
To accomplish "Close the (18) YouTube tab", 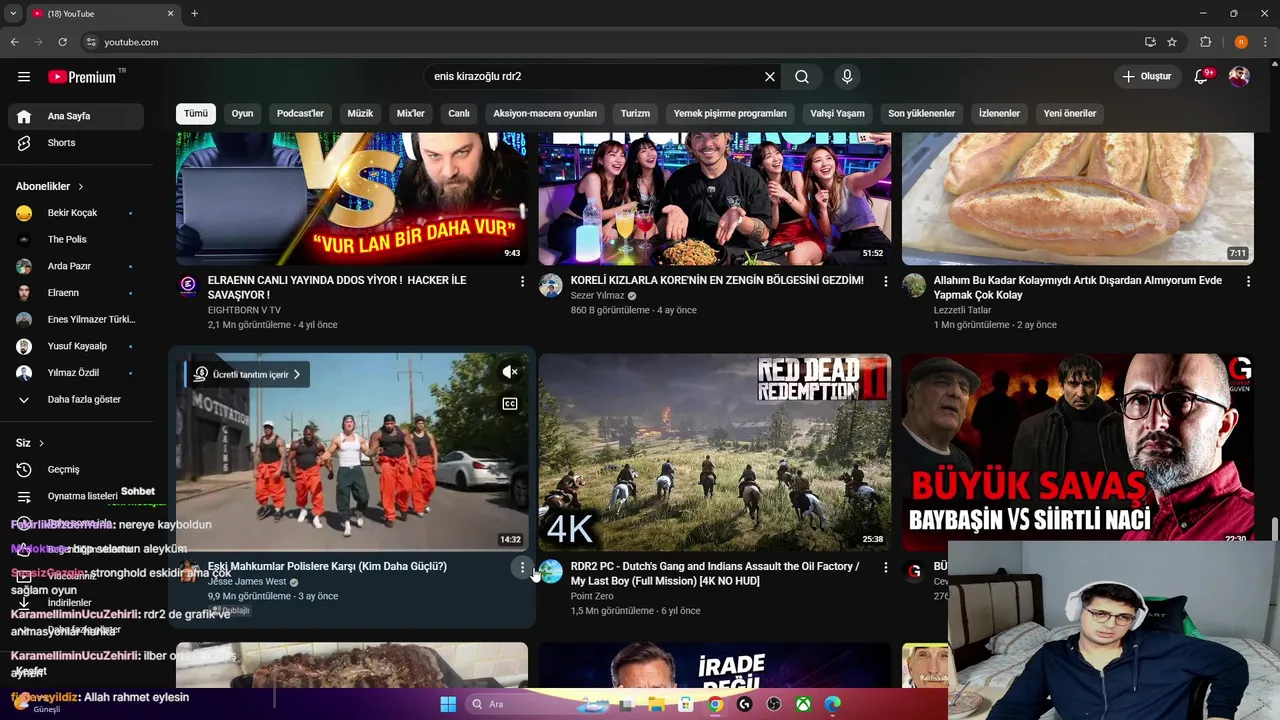I will pos(171,14).
